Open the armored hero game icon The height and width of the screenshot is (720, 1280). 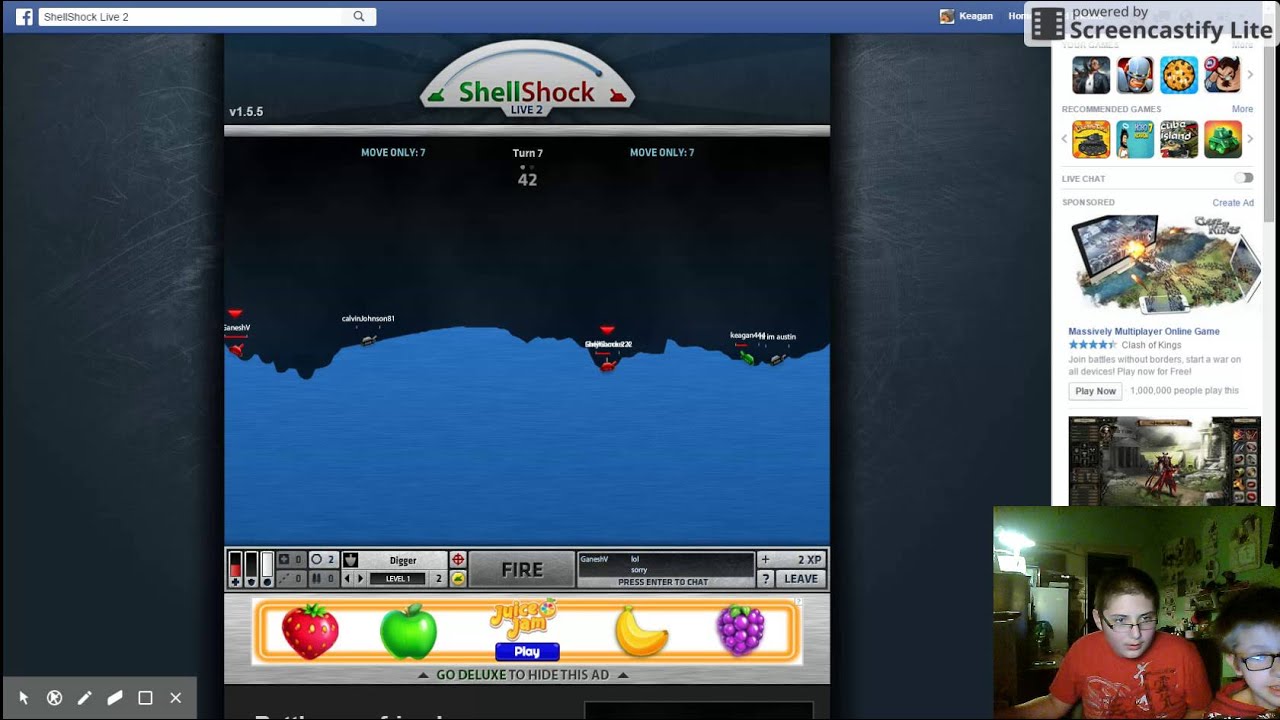pos(1135,75)
